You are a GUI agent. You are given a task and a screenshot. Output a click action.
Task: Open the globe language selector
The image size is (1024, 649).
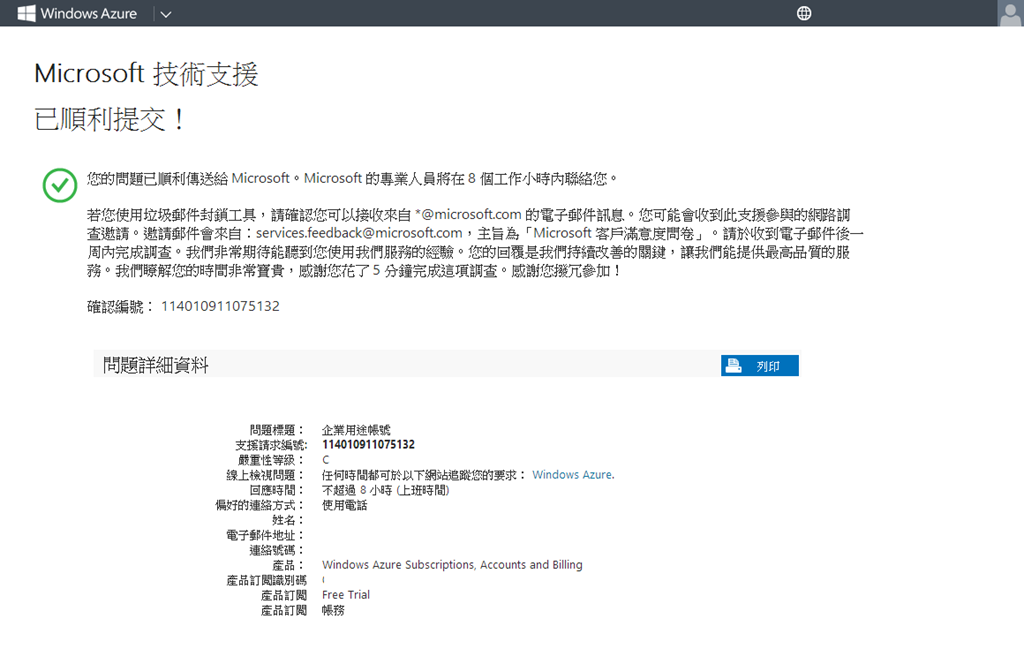(x=804, y=13)
